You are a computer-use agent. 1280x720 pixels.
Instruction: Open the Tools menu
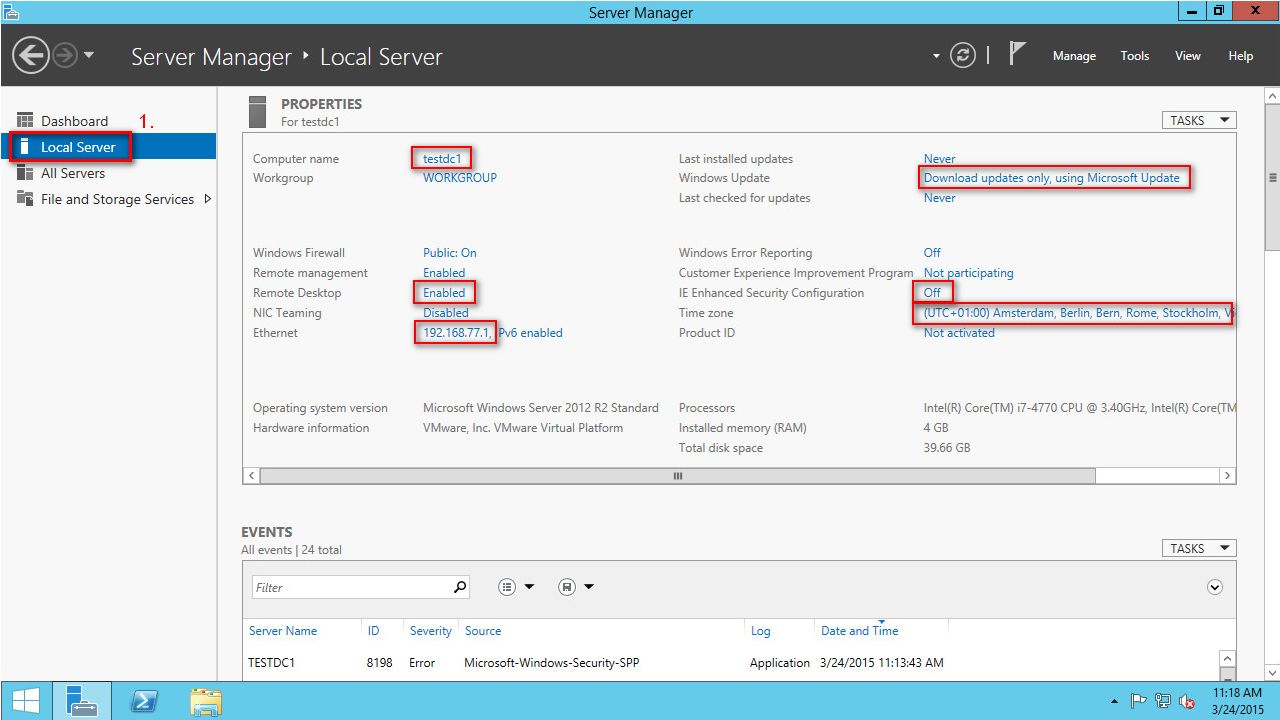(1135, 56)
